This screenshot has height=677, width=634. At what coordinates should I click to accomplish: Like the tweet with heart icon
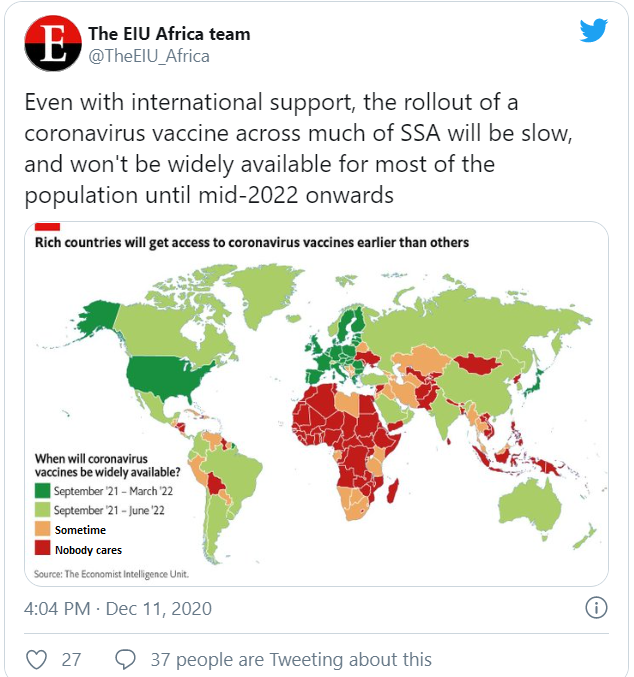click(x=36, y=659)
